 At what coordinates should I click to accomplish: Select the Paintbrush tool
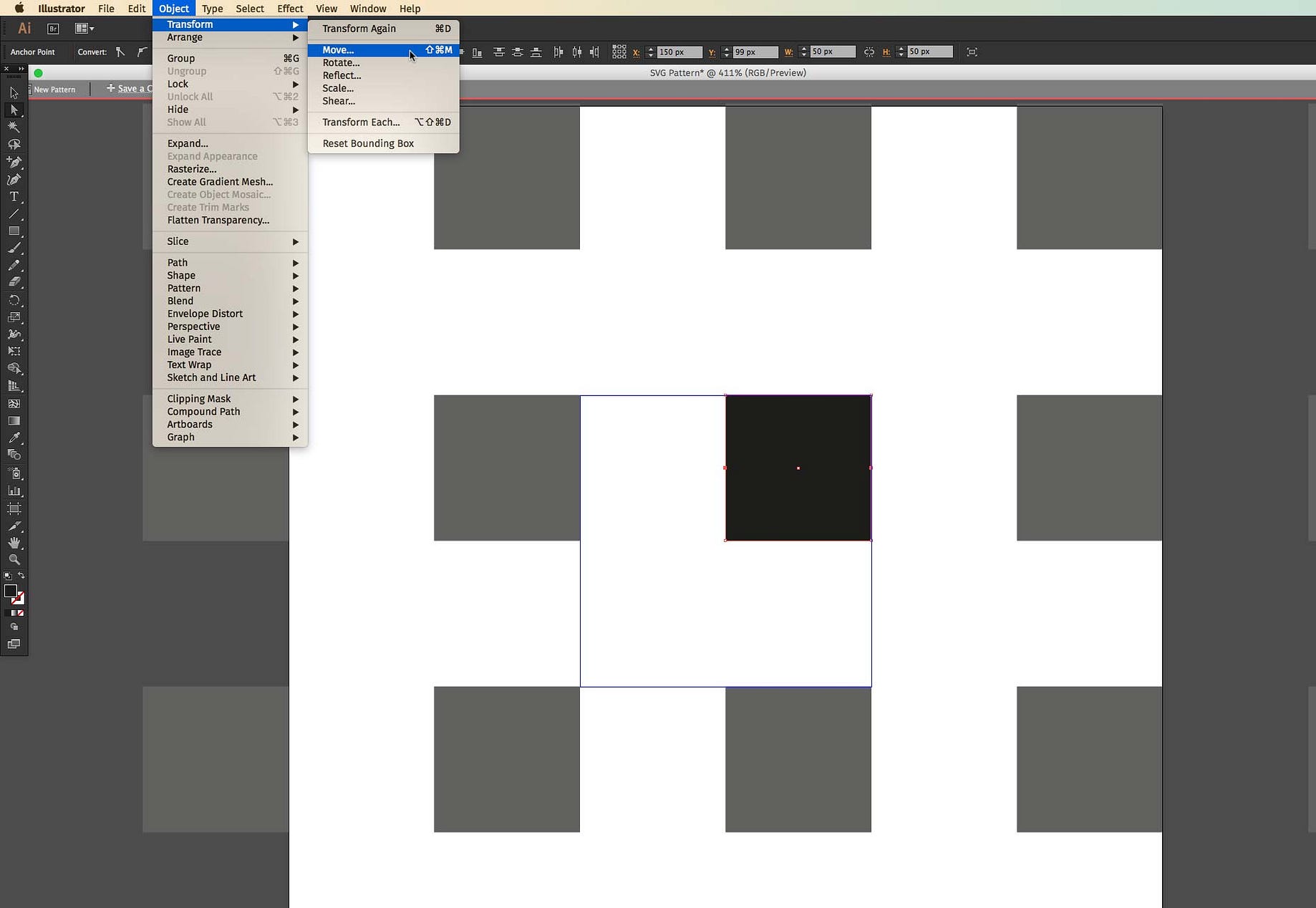[14, 248]
